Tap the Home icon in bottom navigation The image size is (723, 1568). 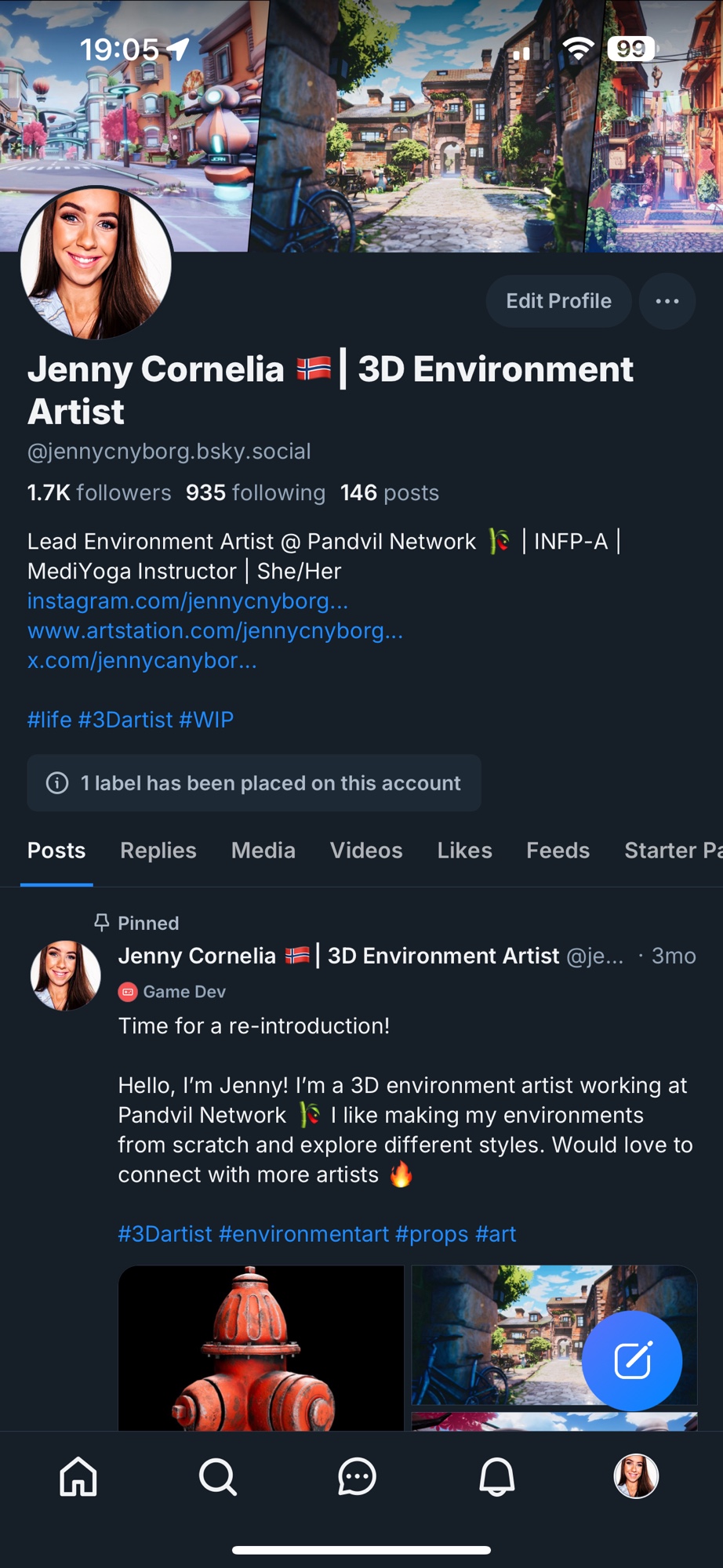tap(78, 1477)
